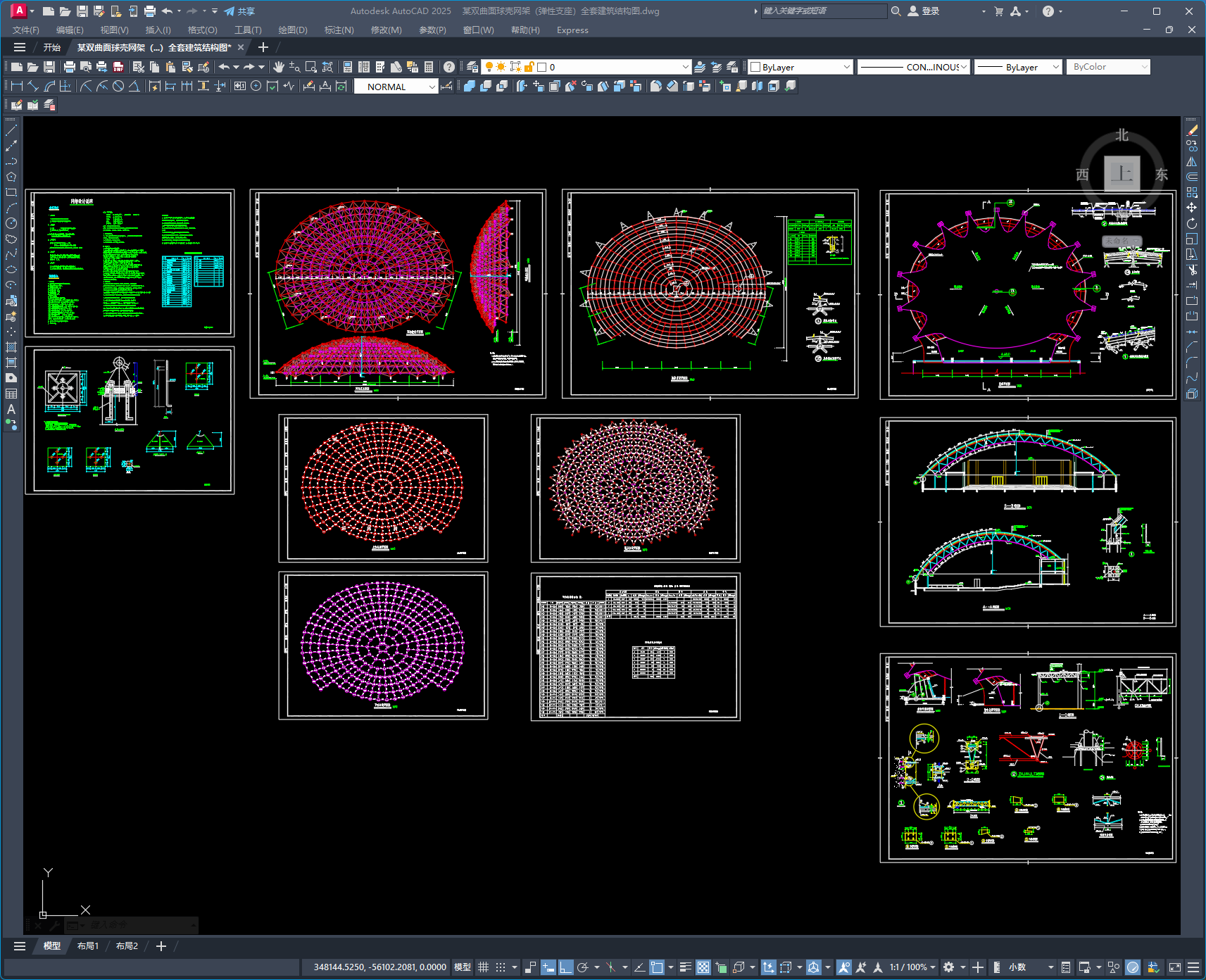
Task: Toggle polar tracking in status bar
Action: pos(583,967)
